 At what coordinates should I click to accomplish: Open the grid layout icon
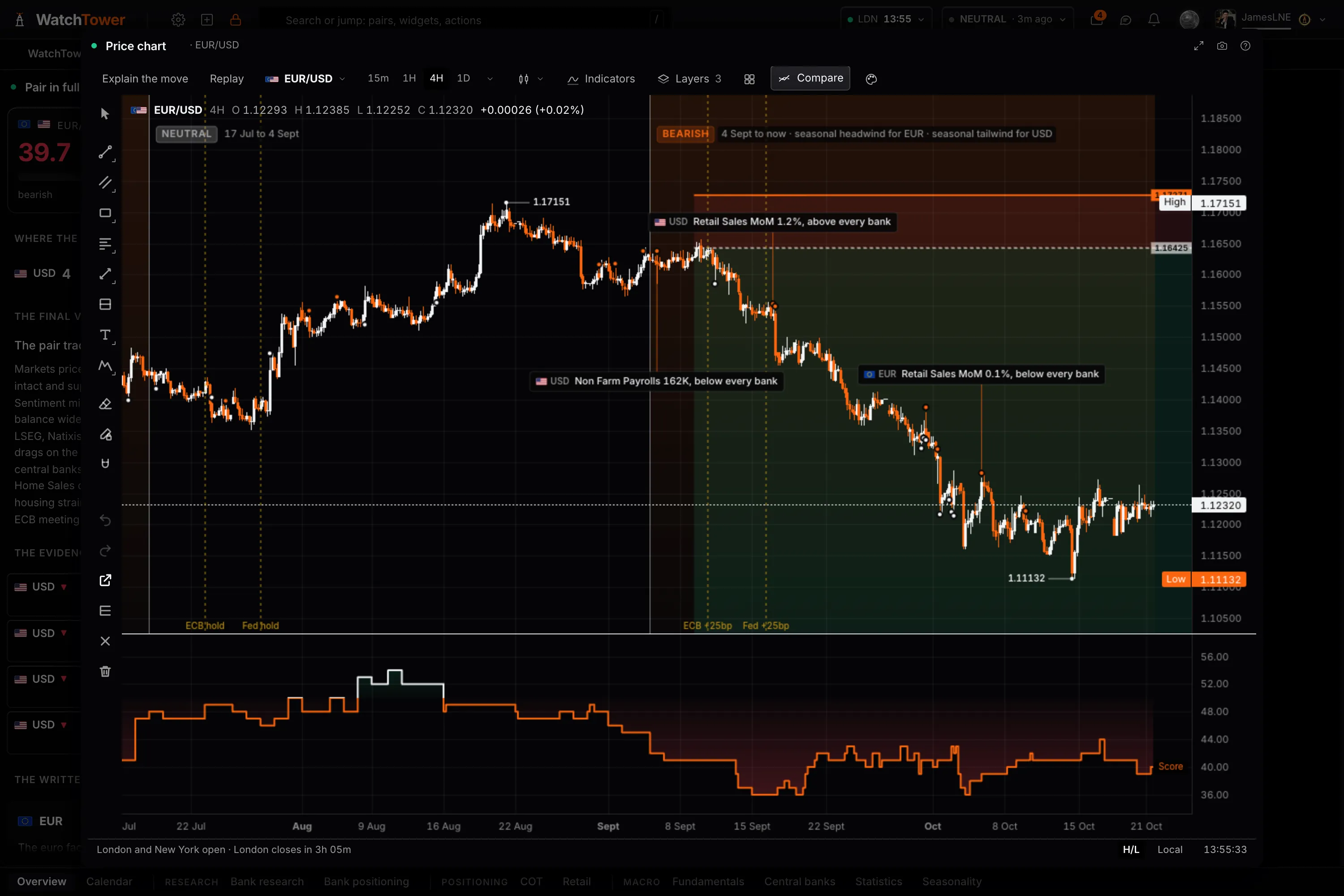click(x=750, y=79)
